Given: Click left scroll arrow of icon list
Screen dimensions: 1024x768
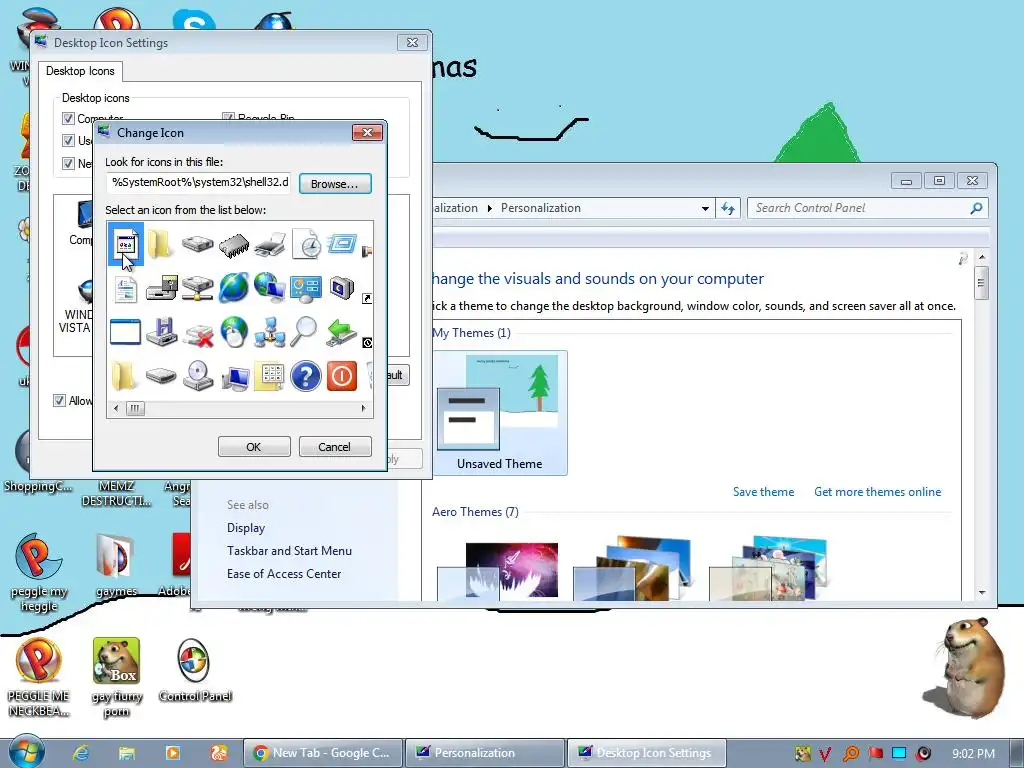Looking at the screenshot, I should (x=116, y=408).
